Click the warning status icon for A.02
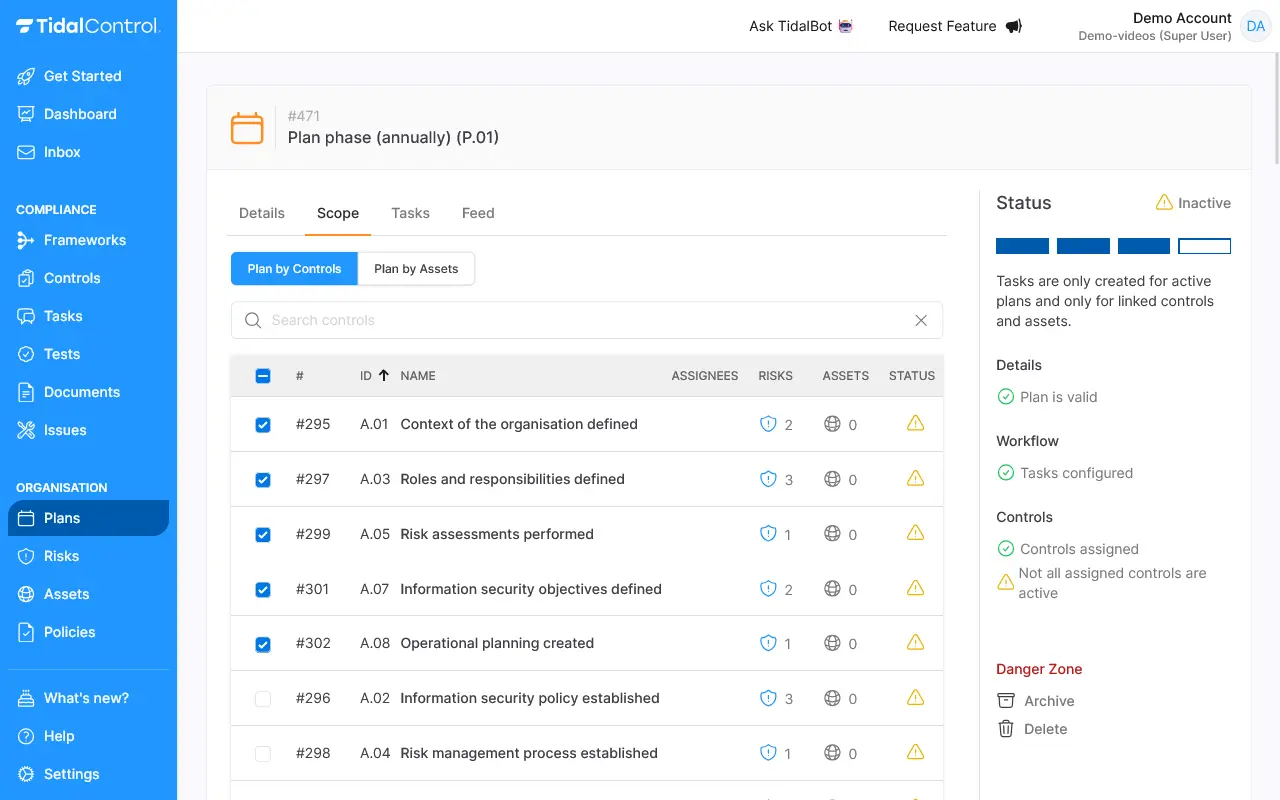The width and height of the screenshot is (1280, 800). tap(915, 697)
